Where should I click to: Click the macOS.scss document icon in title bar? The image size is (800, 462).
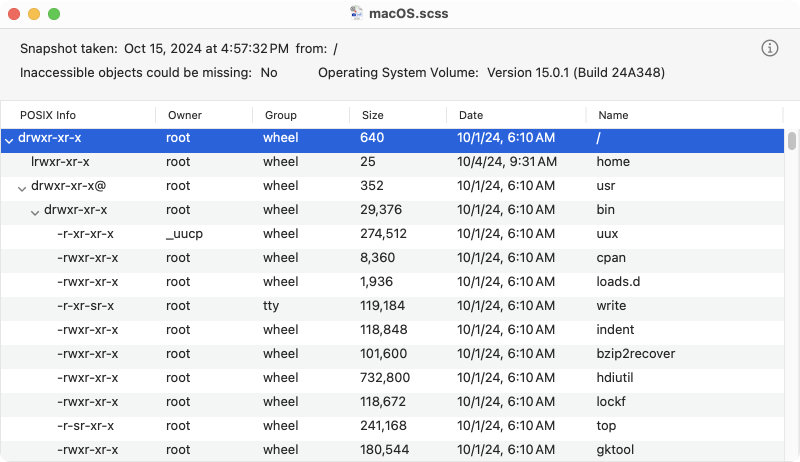356,13
